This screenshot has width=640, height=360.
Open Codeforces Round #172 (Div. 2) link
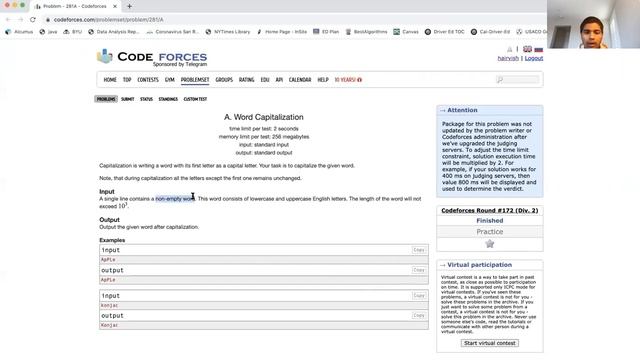click(x=489, y=211)
